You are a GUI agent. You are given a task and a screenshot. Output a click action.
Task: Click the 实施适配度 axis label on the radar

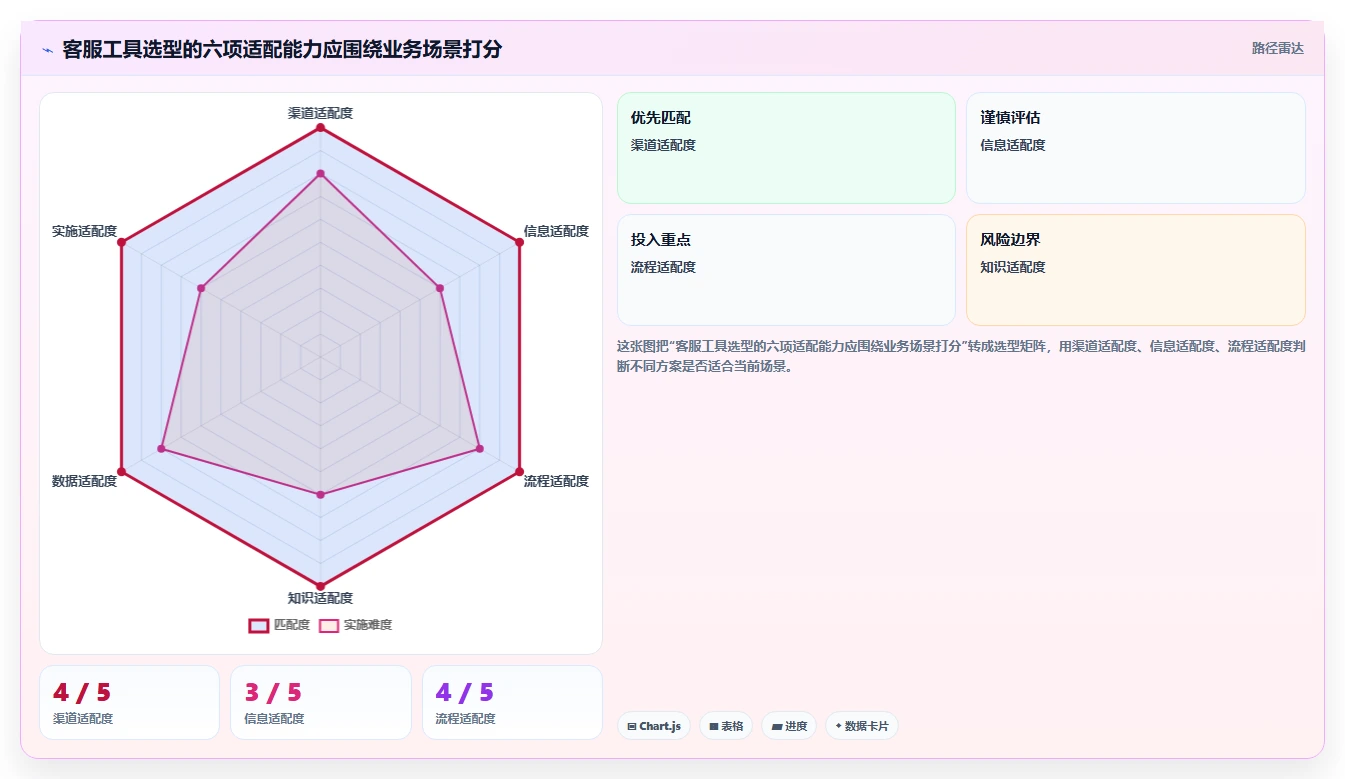click(84, 231)
